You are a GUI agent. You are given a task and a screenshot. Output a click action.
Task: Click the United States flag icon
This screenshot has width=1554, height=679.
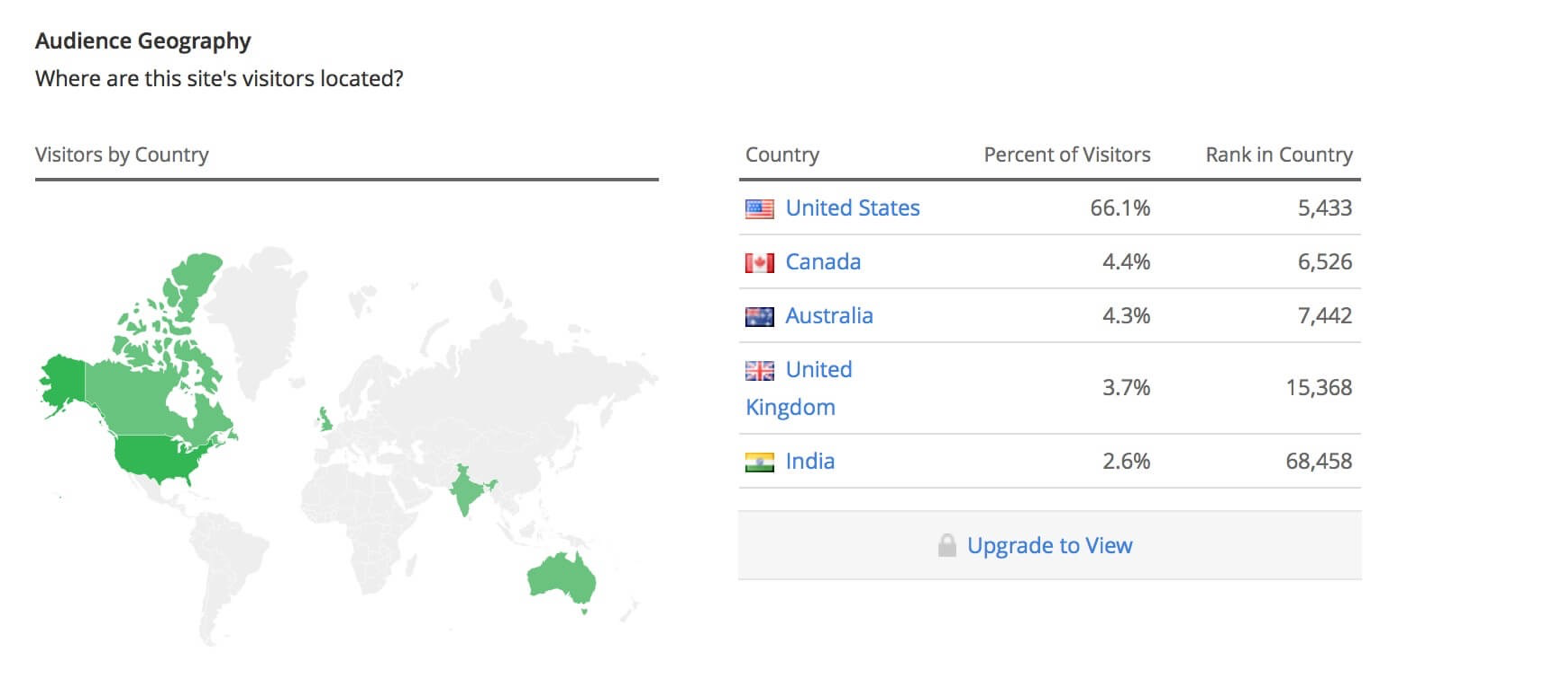pyautogui.click(x=760, y=209)
